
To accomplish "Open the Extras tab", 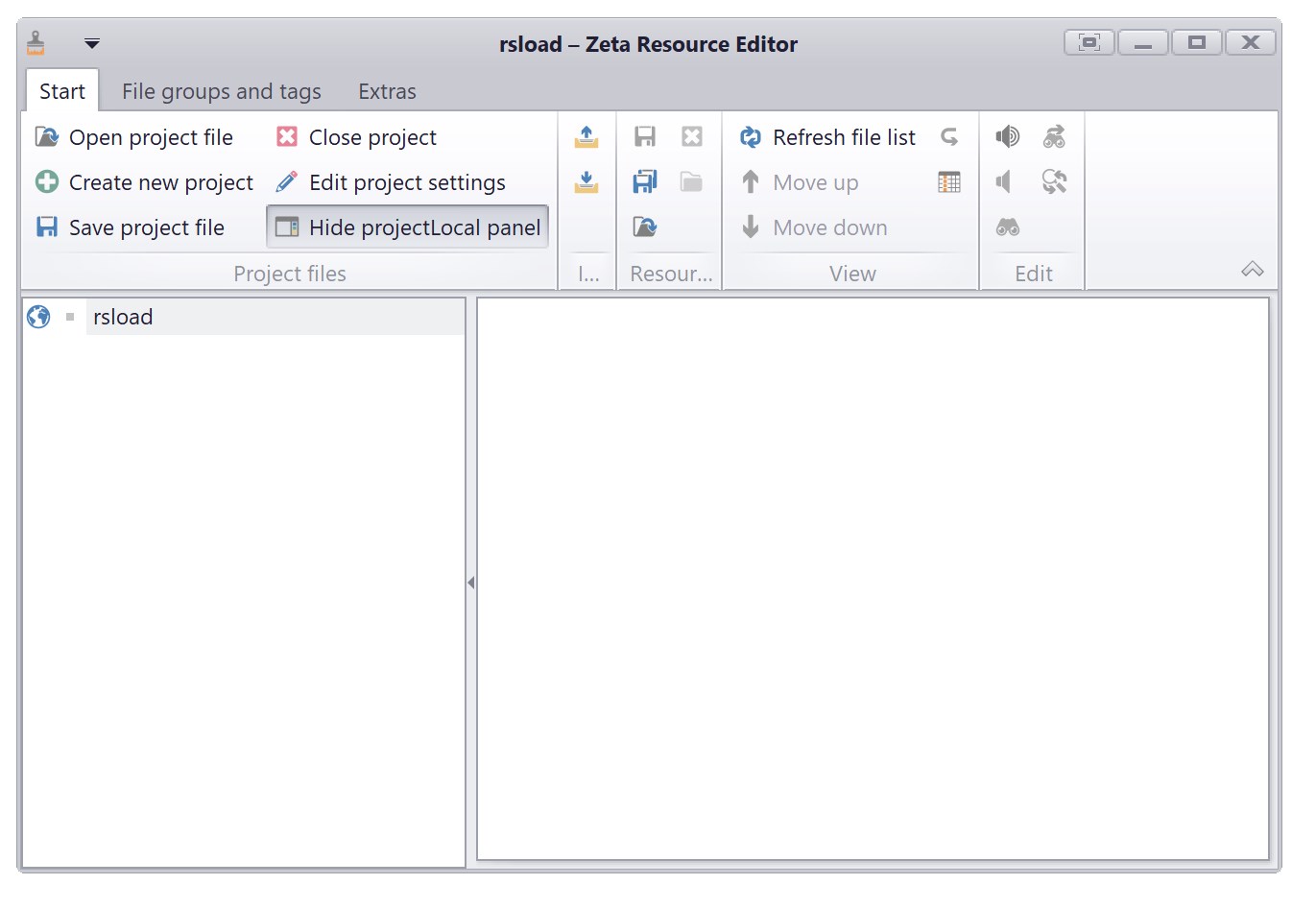I will (387, 90).
